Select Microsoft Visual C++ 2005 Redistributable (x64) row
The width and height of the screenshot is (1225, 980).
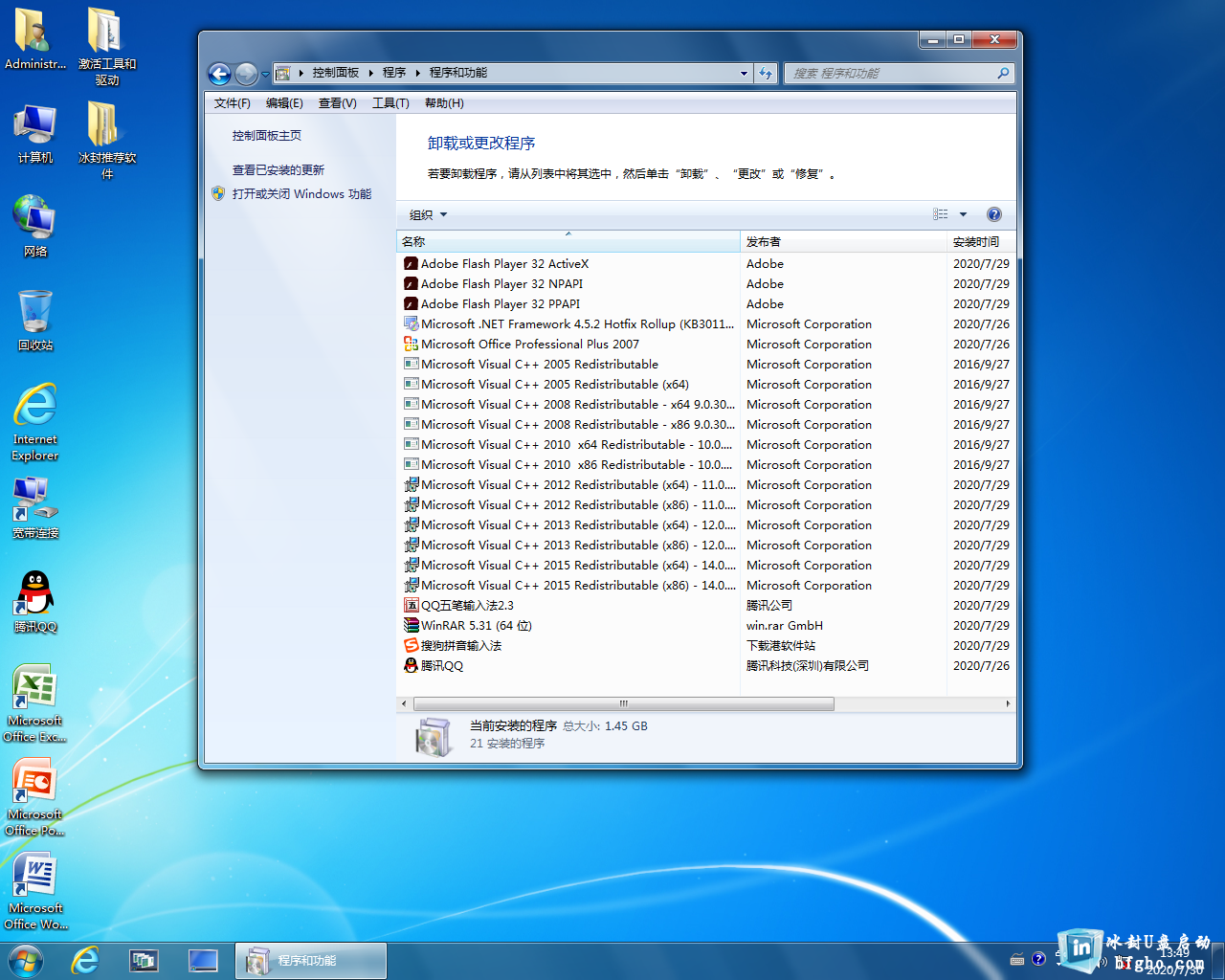[706, 384]
